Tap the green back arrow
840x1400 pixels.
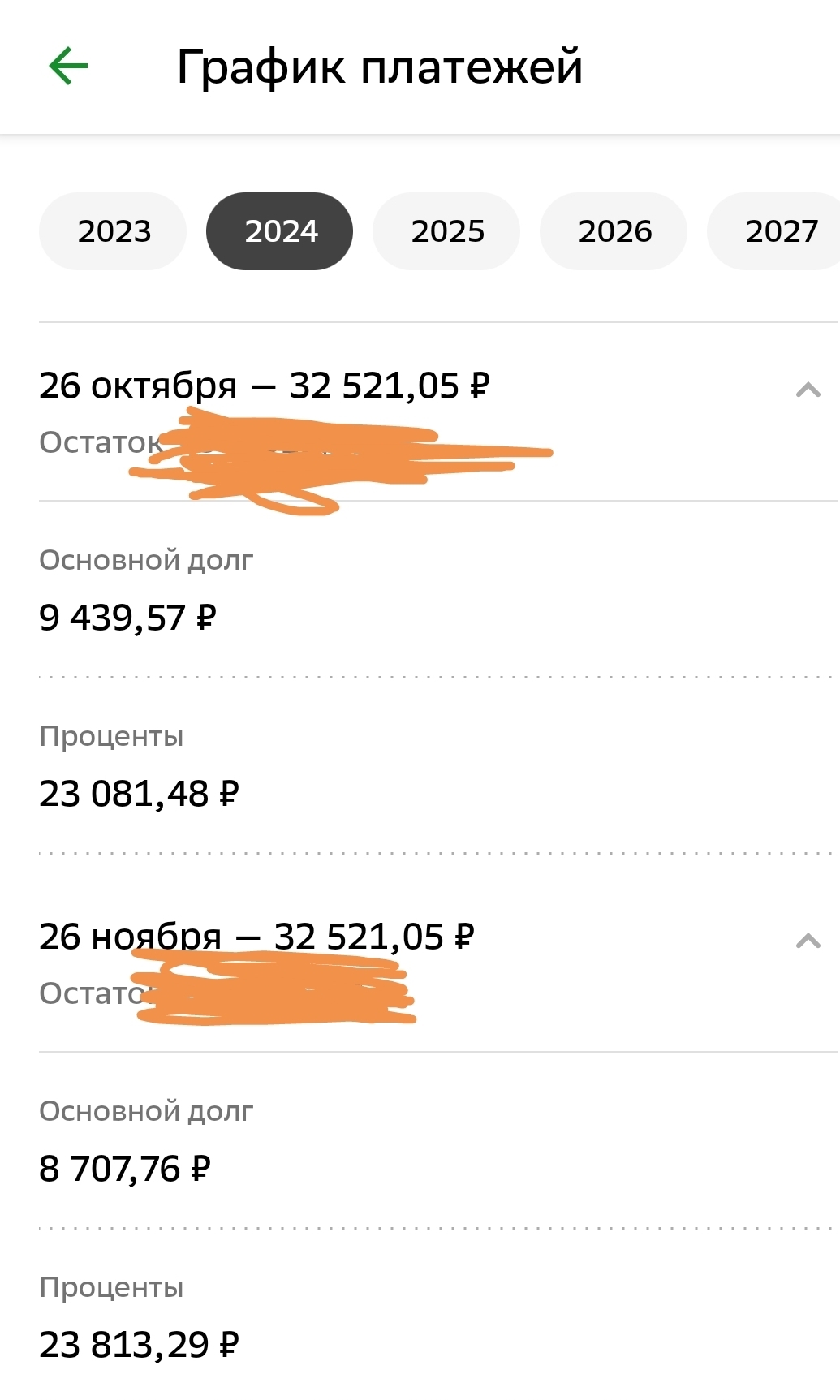[x=68, y=66]
